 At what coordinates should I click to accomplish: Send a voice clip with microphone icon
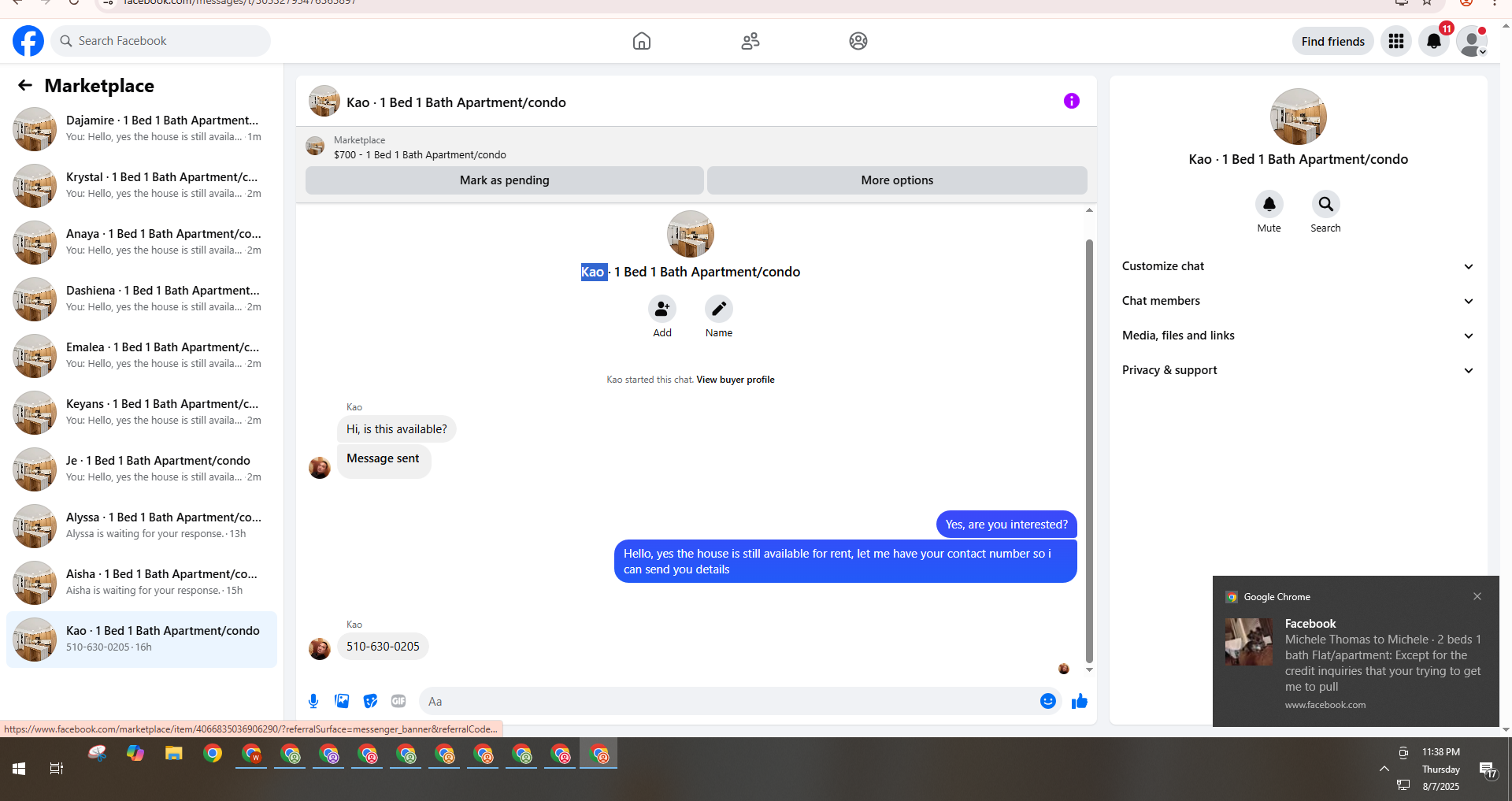point(313,701)
